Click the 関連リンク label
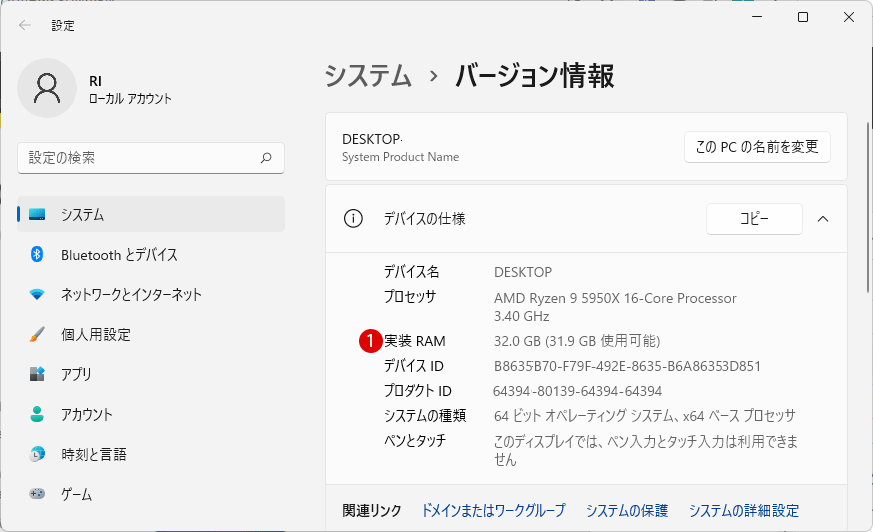Image resolution: width=873 pixels, height=532 pixels. pyautogui.click(x=372, y=510)
